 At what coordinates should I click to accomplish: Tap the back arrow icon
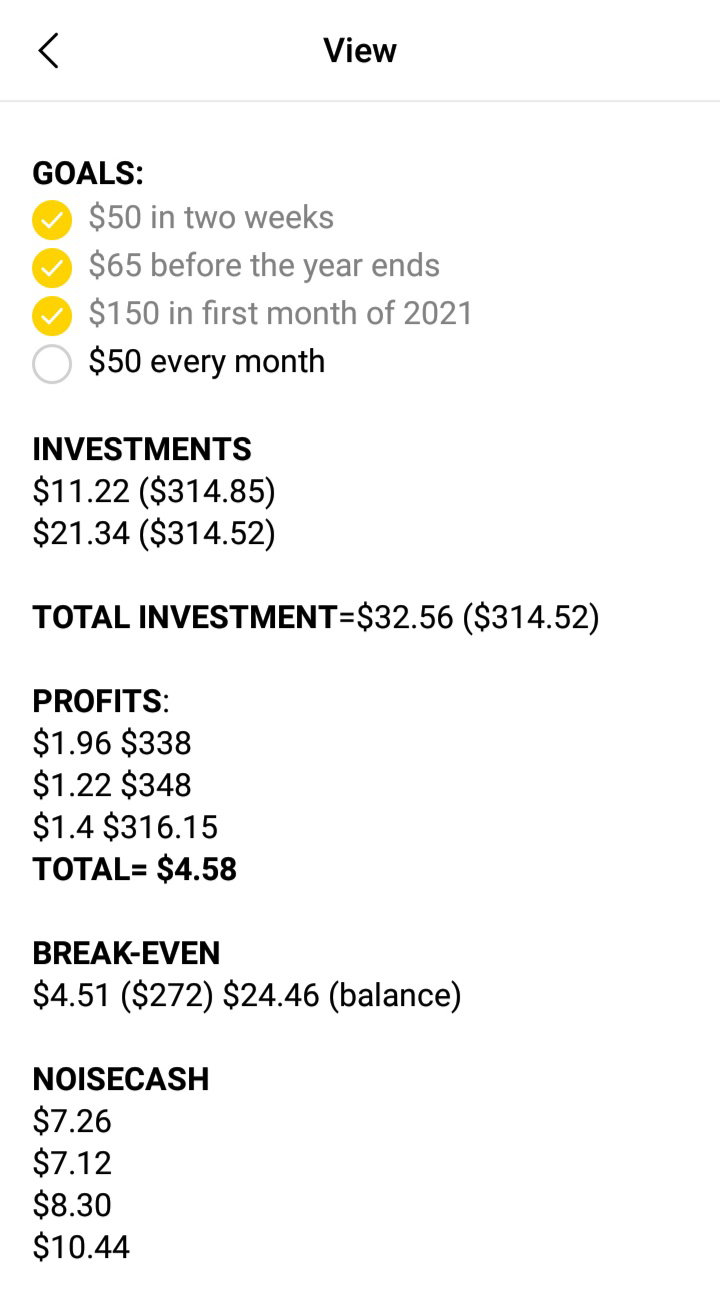tap(48, 50)
